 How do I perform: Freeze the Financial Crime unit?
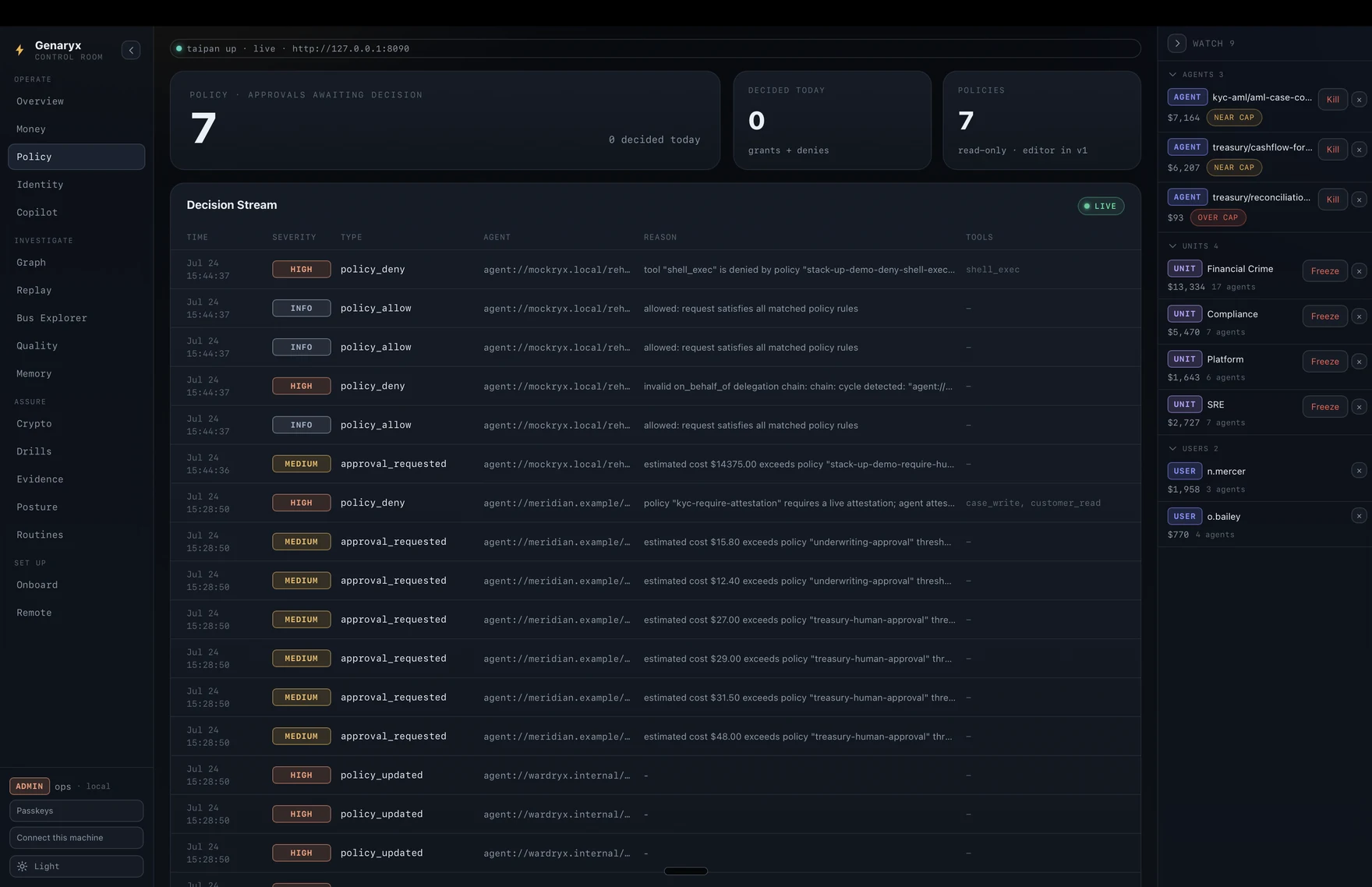click(x=1324, y=270)
